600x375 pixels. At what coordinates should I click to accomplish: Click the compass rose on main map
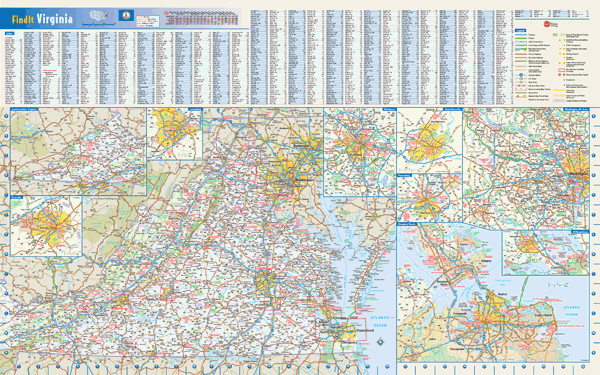click(x=380, y=341)
